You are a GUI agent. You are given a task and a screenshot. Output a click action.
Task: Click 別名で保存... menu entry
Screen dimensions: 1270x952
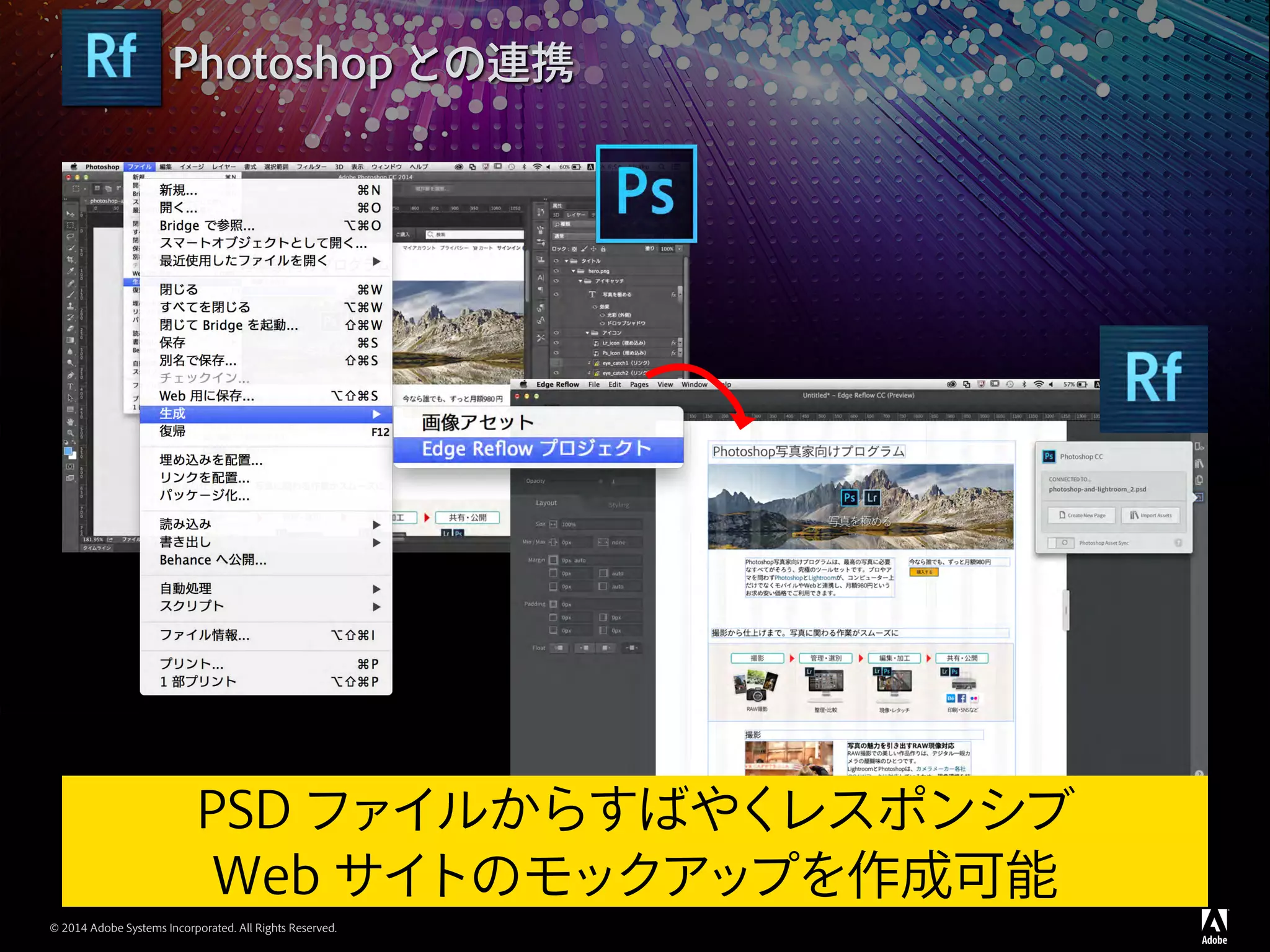click(x=266, y=361)
